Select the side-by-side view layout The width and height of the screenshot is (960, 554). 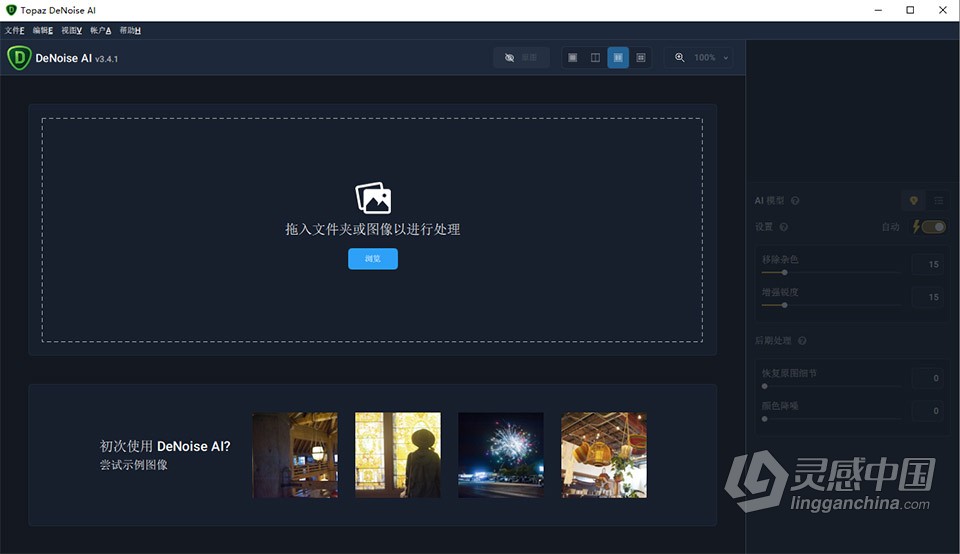click(618, 58)
